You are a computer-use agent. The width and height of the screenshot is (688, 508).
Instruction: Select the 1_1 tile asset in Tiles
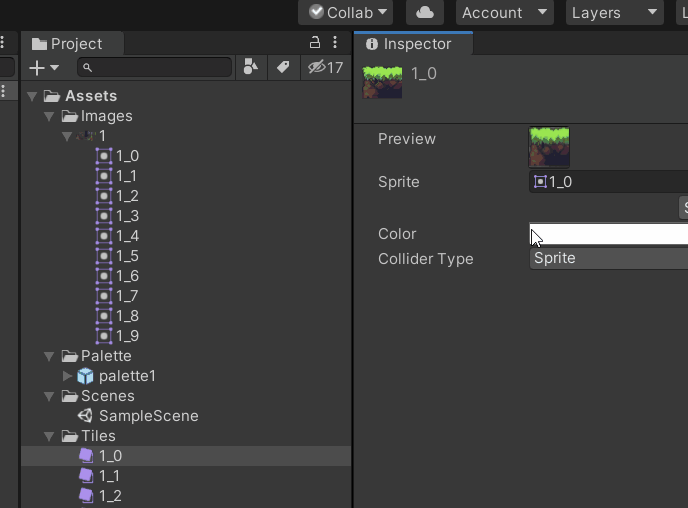tap(109, 476)
